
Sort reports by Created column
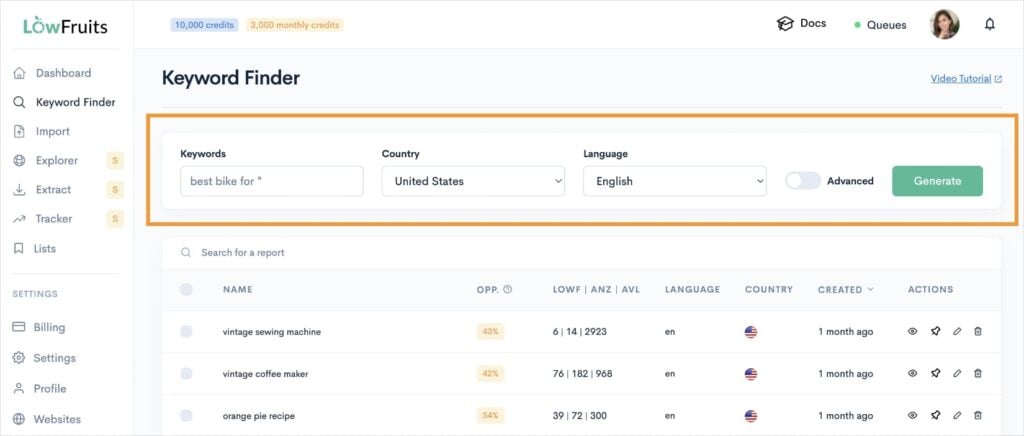pos(845,290)
